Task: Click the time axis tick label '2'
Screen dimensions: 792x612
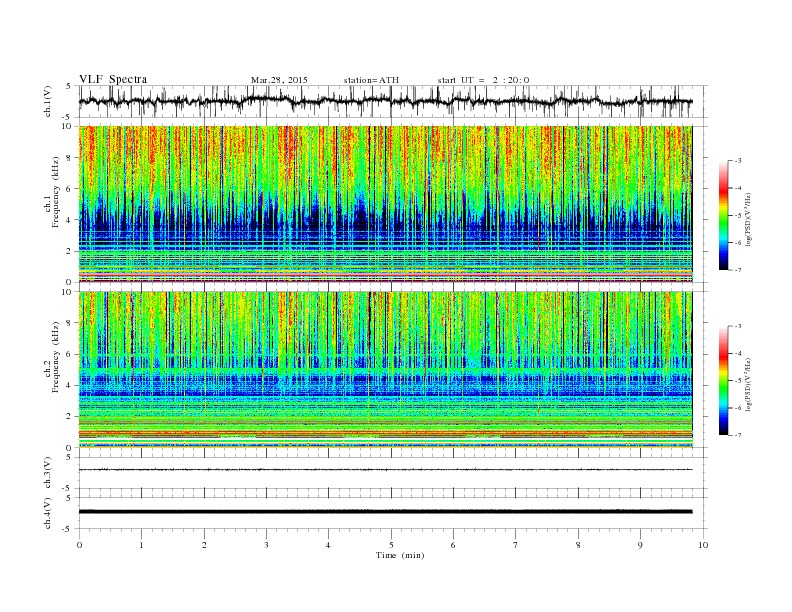Action: point(204,545)
